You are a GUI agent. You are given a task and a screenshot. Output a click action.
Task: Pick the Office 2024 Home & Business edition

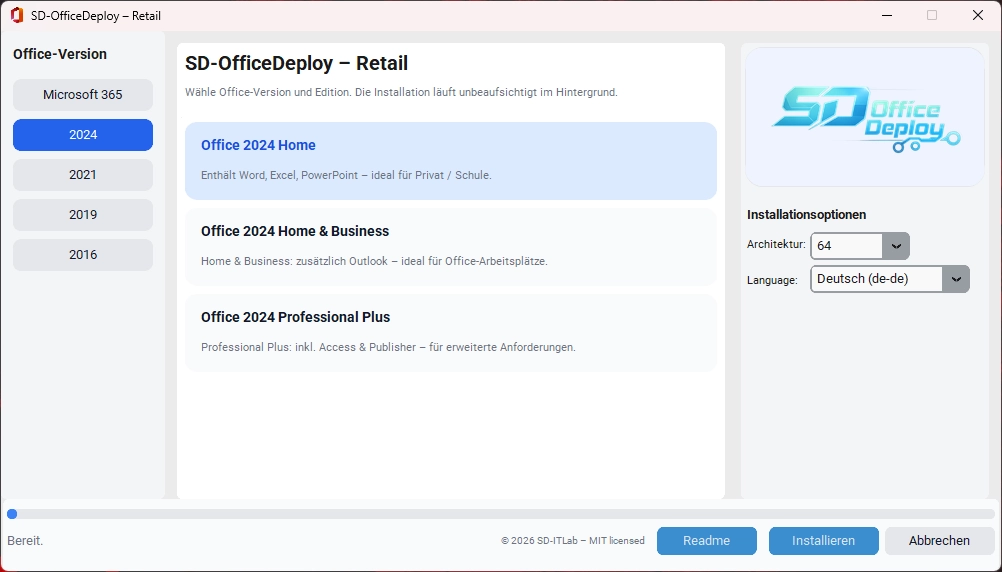coord(451,247)
